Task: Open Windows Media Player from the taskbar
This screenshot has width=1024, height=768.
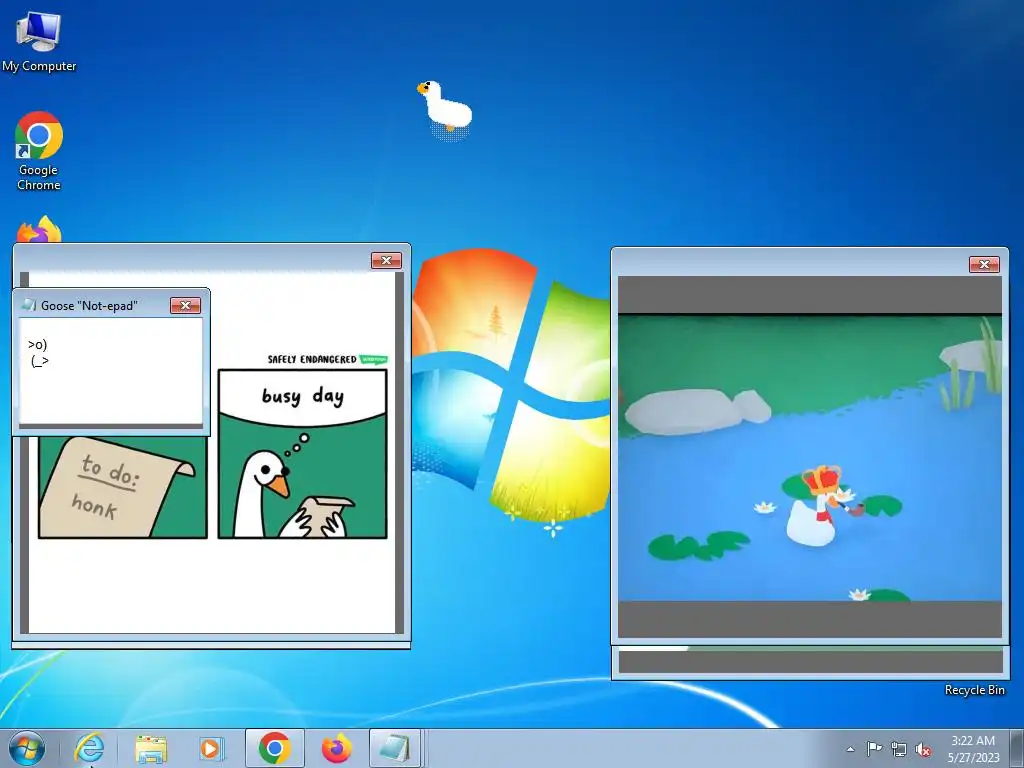Action: pyautogui.click(x=212, y=748)
